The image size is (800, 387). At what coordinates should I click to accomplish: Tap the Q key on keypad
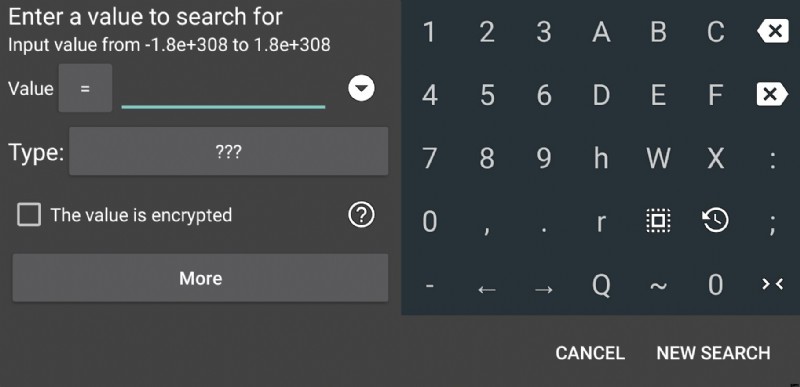[x=601, y=284]
